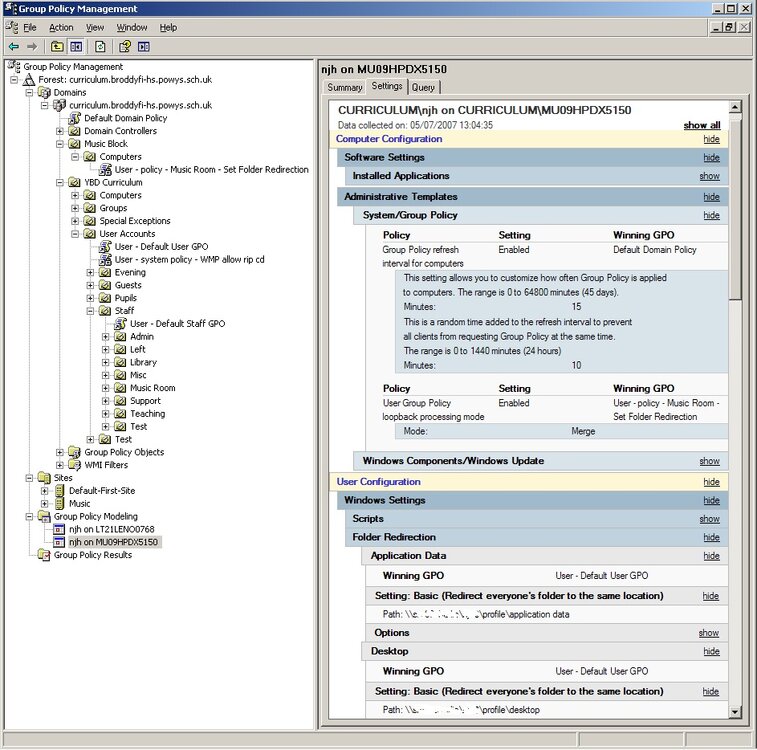Collapse the Group Policy Modeling node
757x750 pixels.
[x=29, y=516]
